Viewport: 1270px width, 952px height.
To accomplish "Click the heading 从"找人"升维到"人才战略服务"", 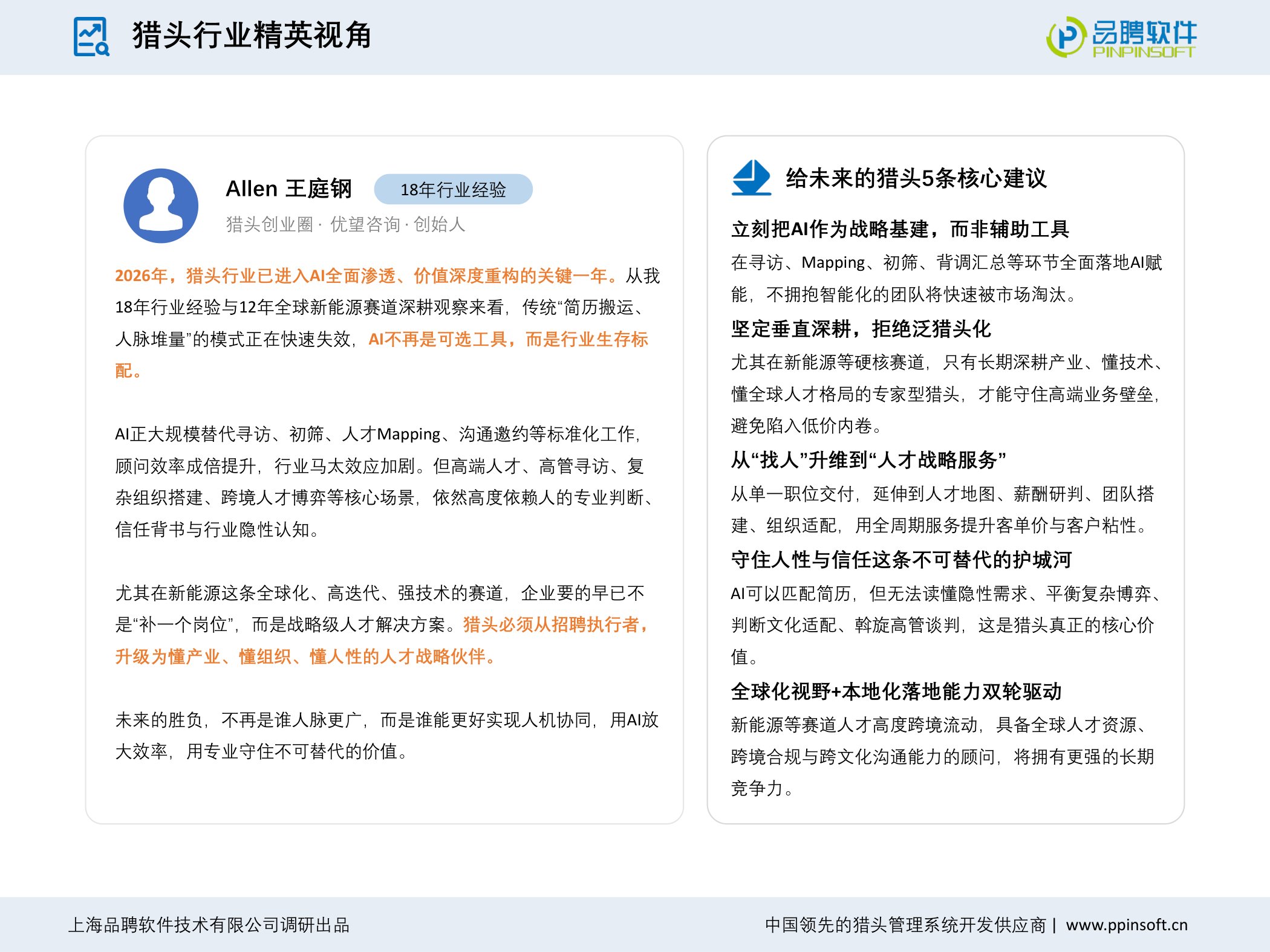I will coord(868,460).
